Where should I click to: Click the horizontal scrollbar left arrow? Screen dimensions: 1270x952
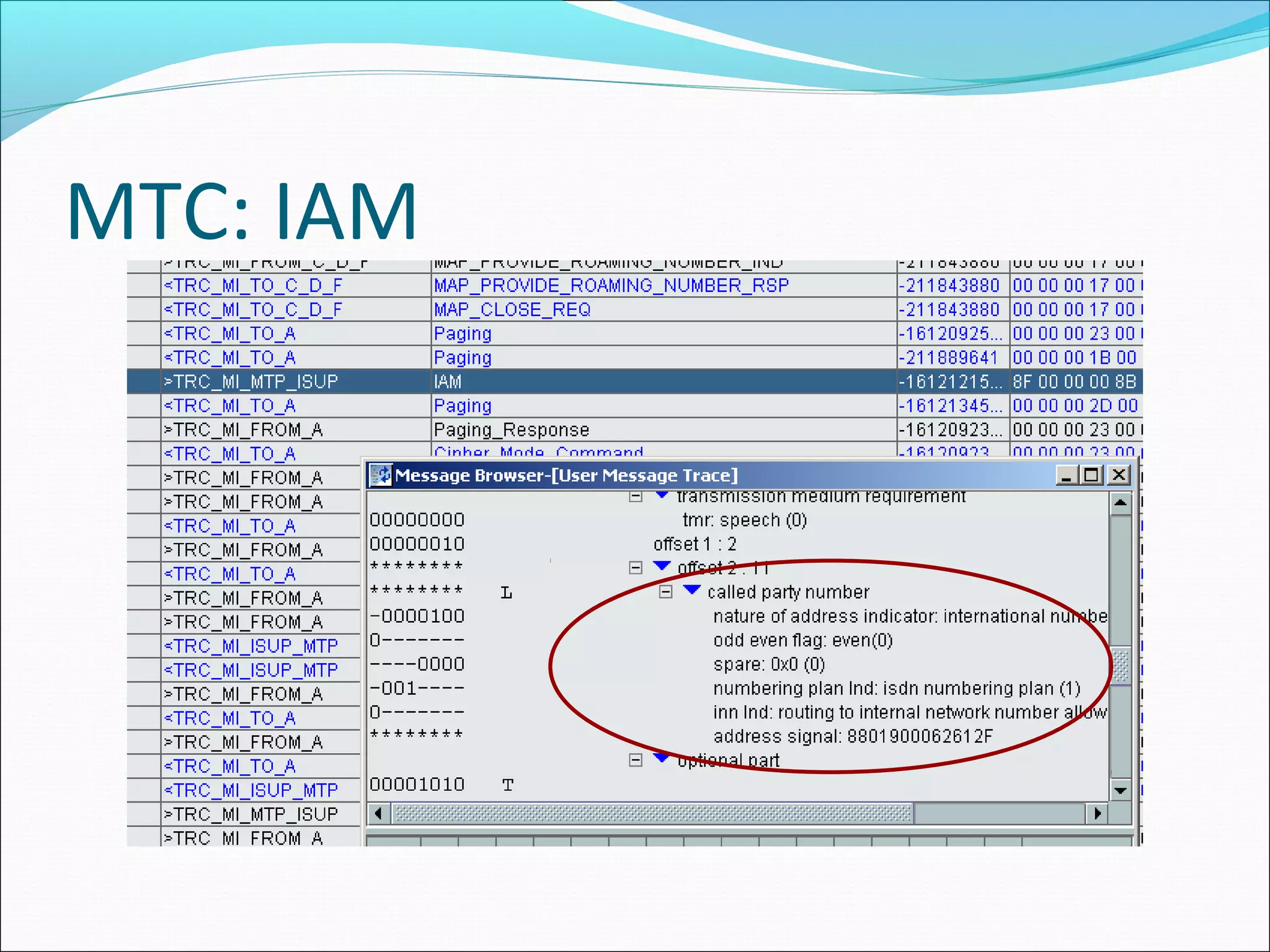378,813
